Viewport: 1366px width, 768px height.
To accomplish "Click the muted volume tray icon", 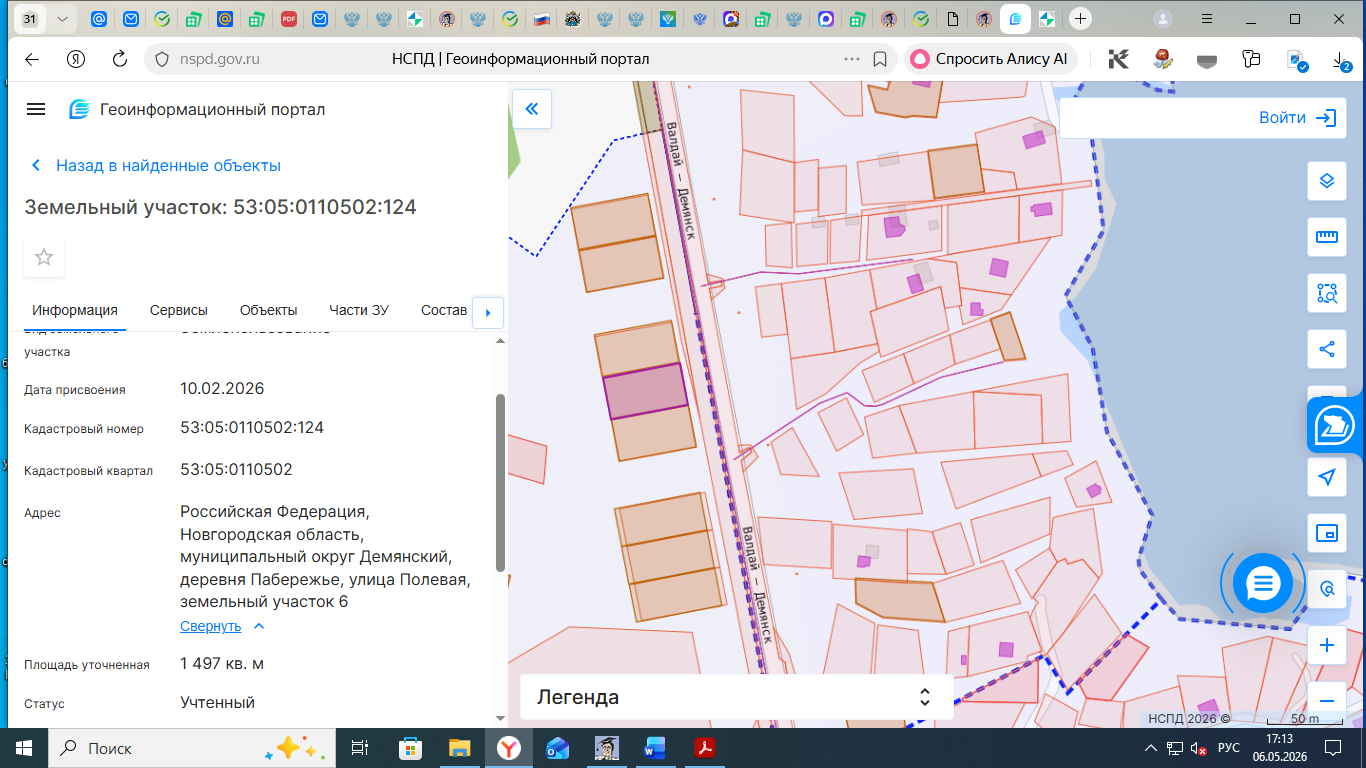I will click(x=1197, y=748).
